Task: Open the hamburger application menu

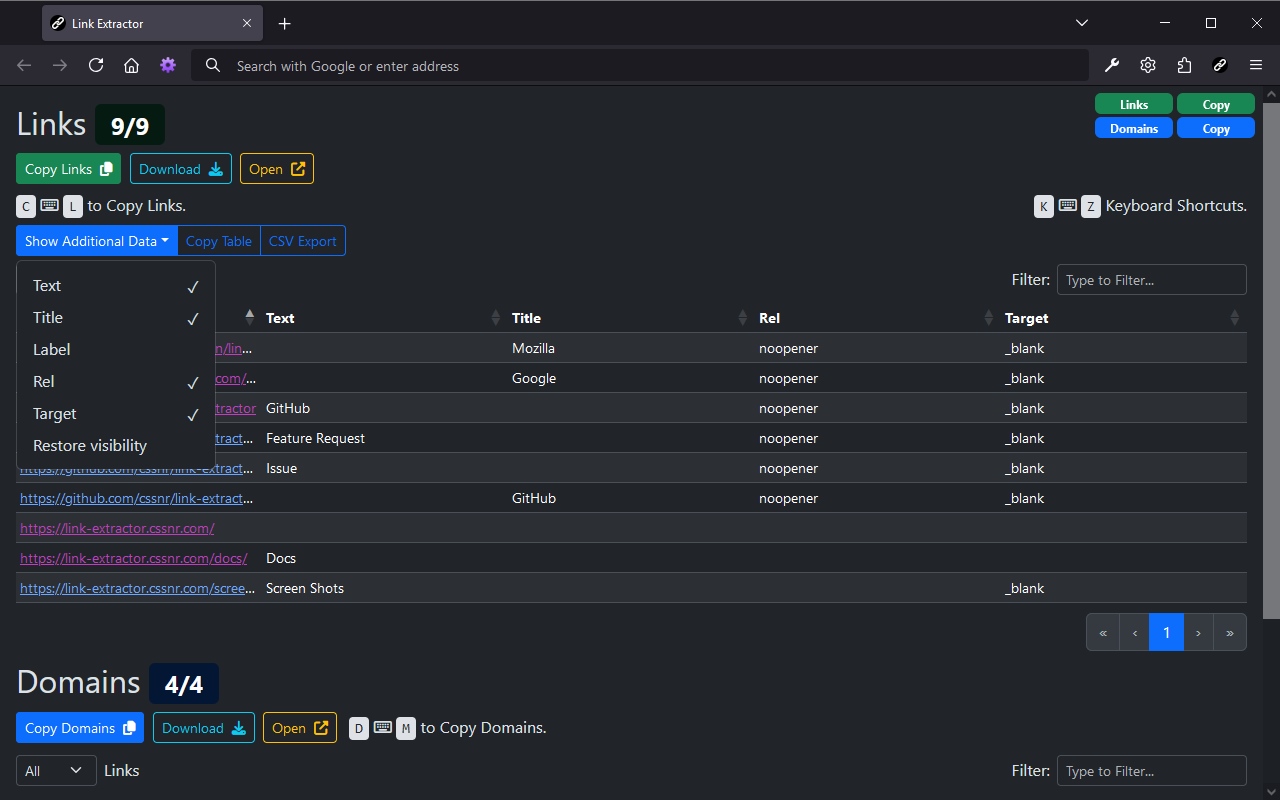Action: pyautogui.click(x=1256, y=65)
